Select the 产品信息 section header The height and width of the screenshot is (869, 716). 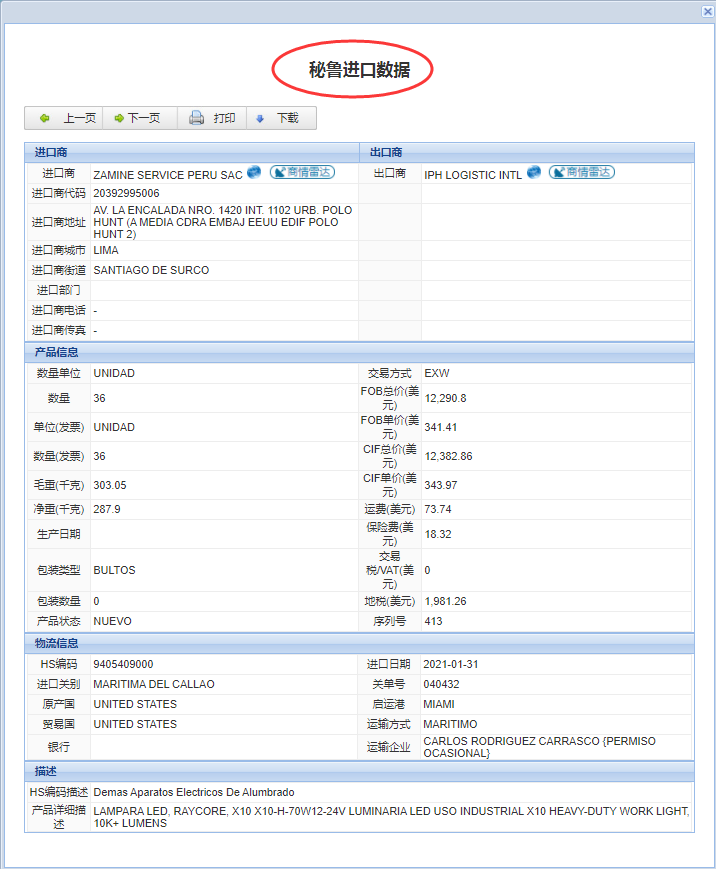coord(56,352)
